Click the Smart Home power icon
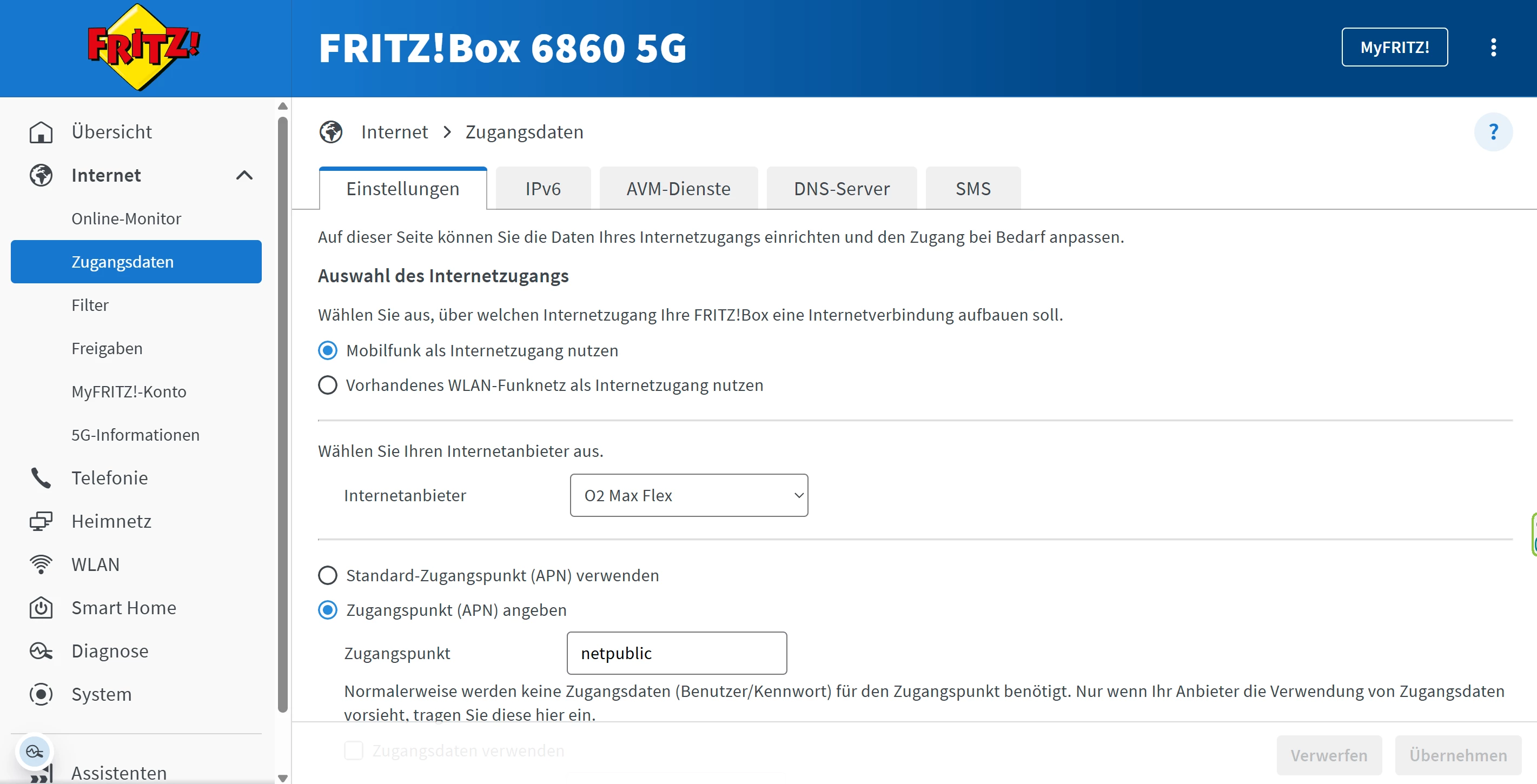The image size is (1537, 784). click(x=41, y=607)
